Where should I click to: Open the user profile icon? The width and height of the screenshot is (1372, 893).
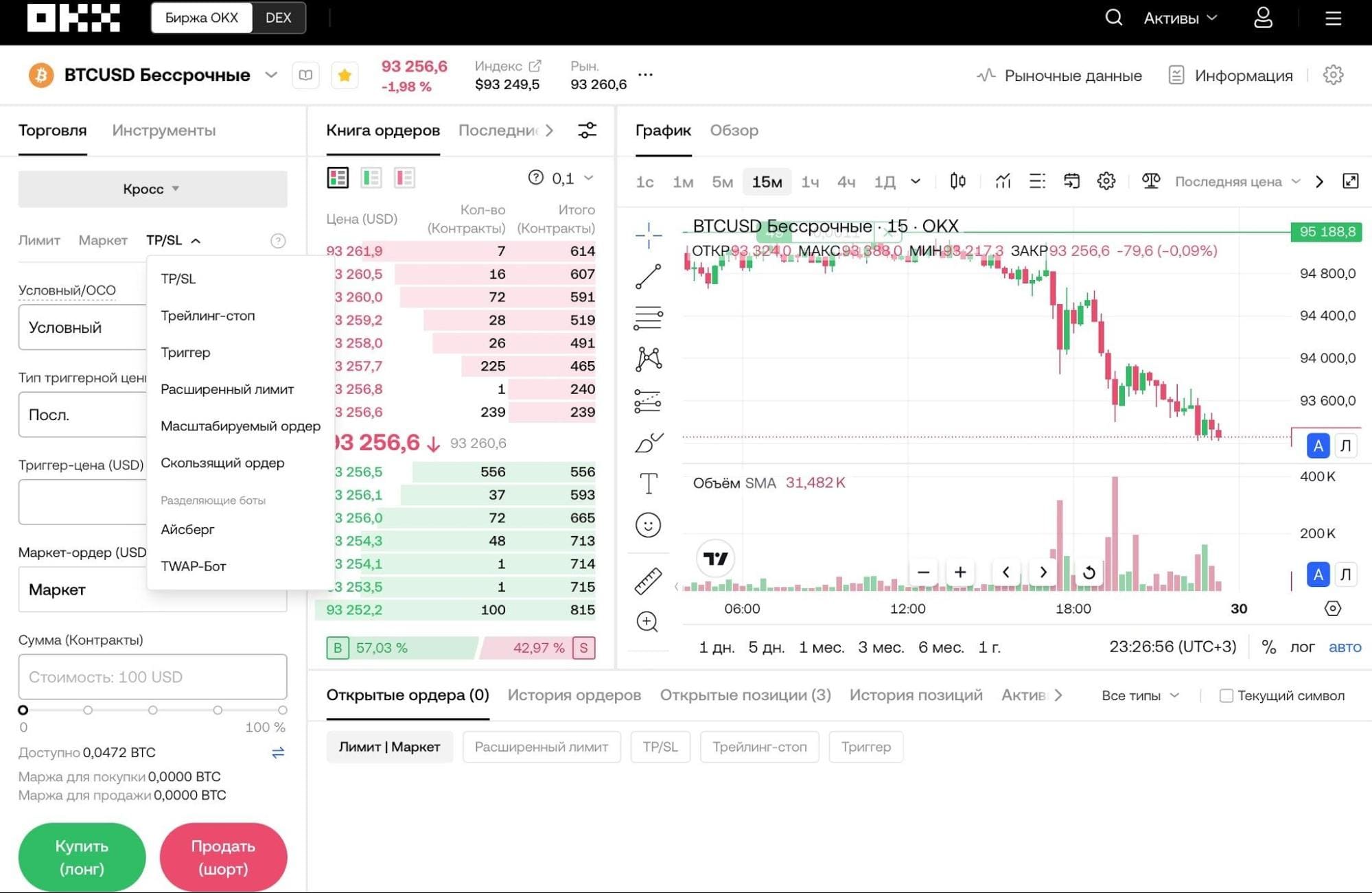click(x=1263, y=18)
